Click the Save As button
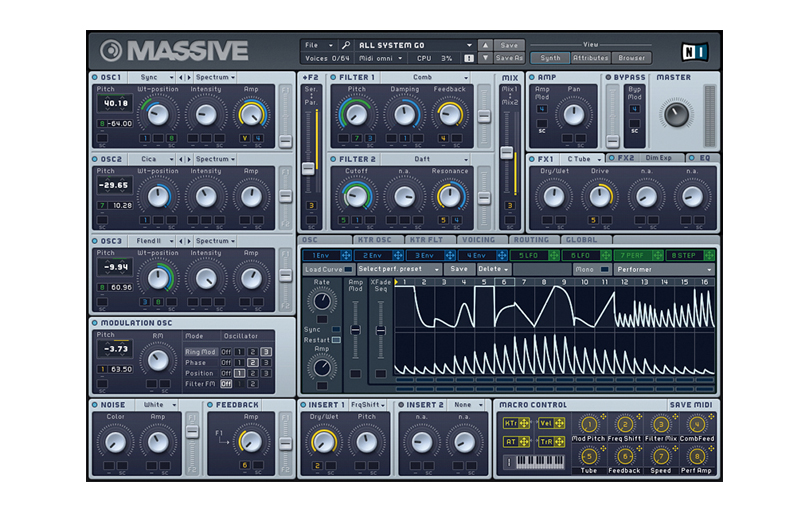This screenshot has width=800, height=510. pos(509,58)
